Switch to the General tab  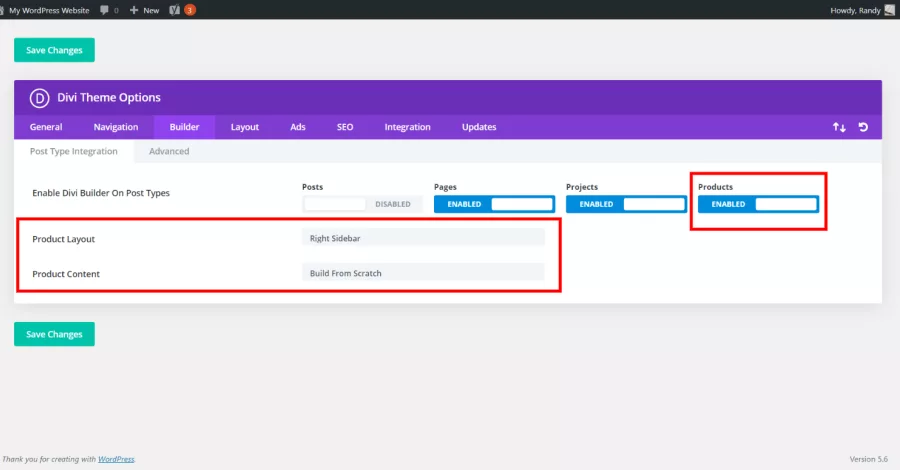coord(46,127)
